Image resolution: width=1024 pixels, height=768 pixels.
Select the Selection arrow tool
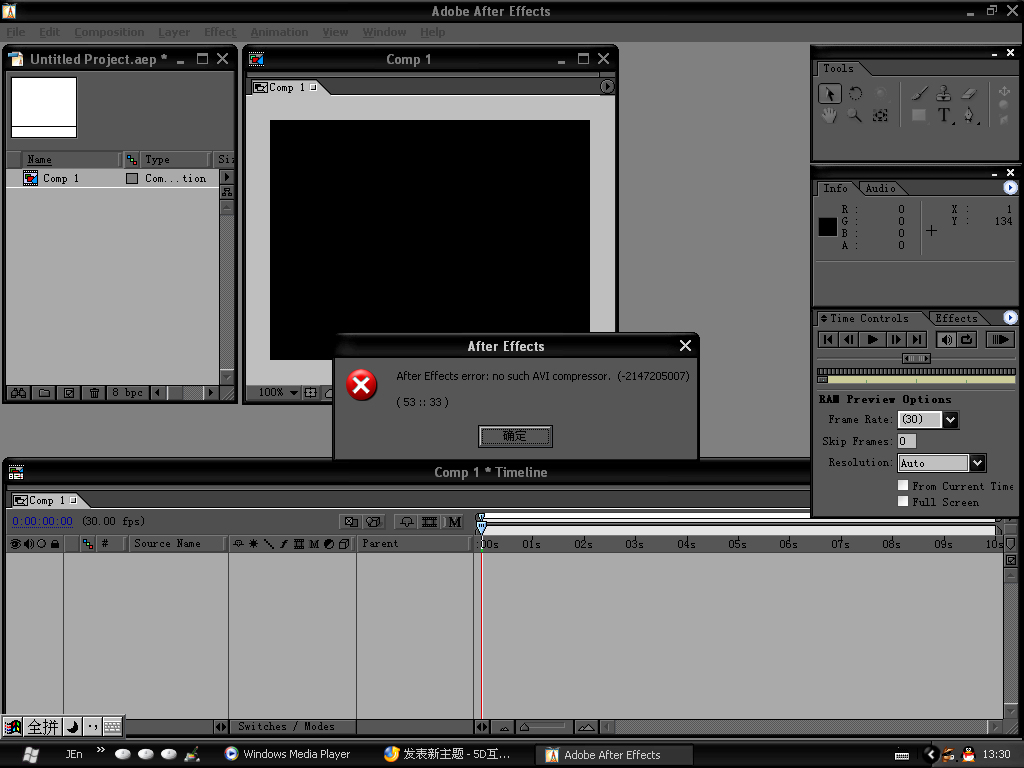[829, 94]
